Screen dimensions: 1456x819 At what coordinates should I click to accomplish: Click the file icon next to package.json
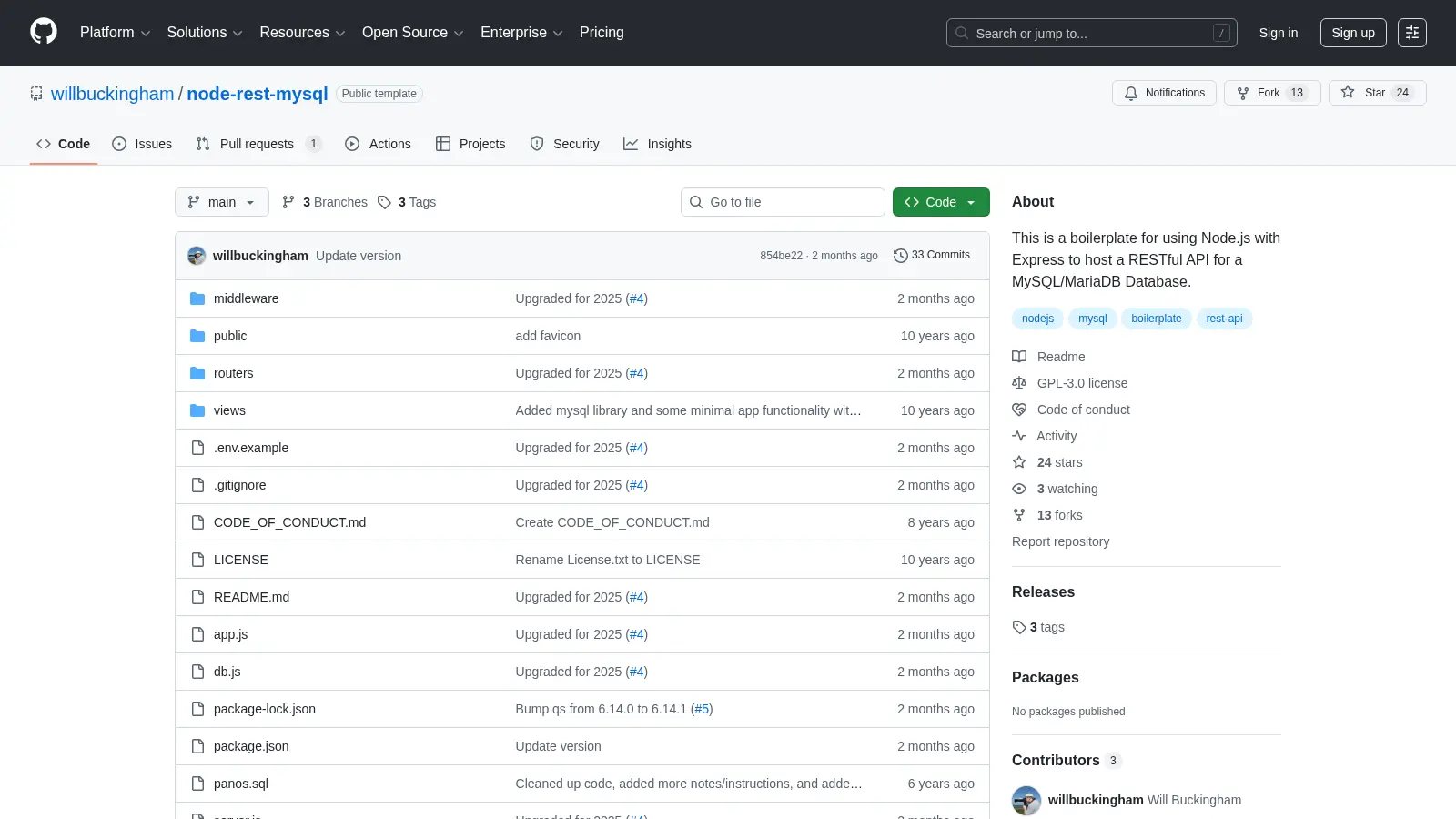tap(197, 746)
